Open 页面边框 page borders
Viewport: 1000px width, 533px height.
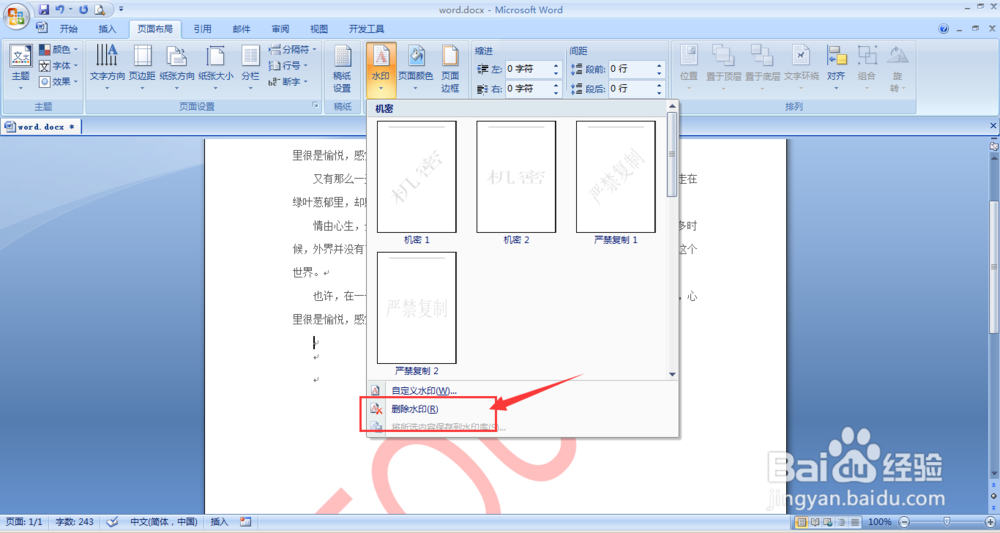tap(450, 69)
